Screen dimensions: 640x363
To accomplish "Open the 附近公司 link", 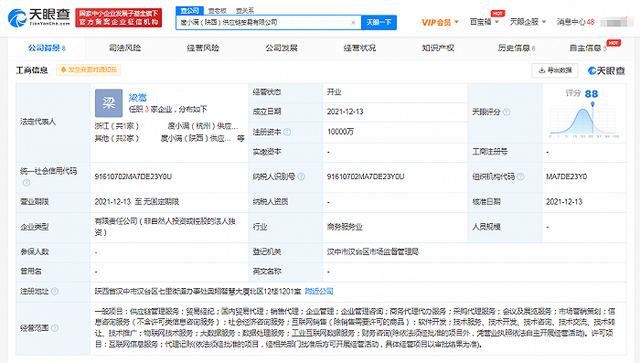I will click(319, 291).
